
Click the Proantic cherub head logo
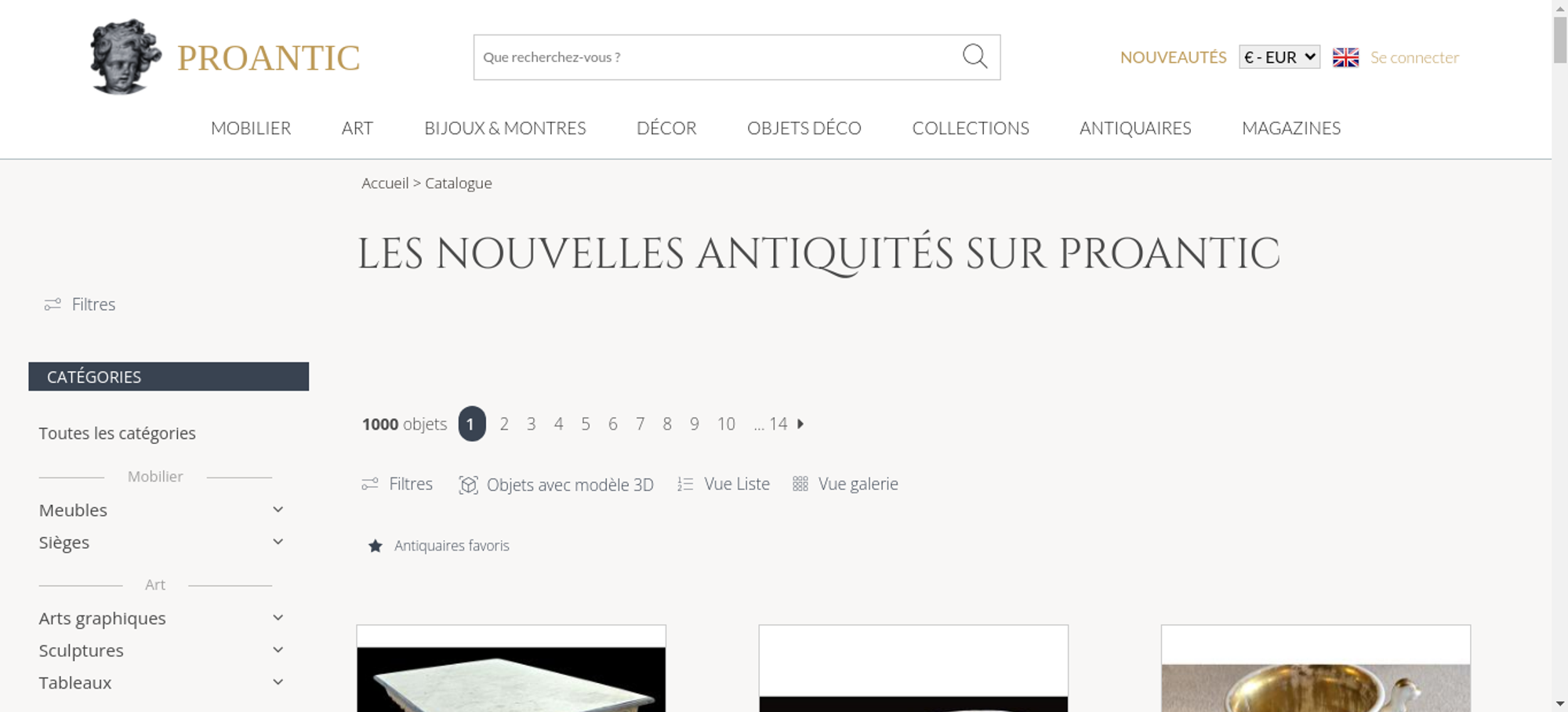click(x=125, y=56)
